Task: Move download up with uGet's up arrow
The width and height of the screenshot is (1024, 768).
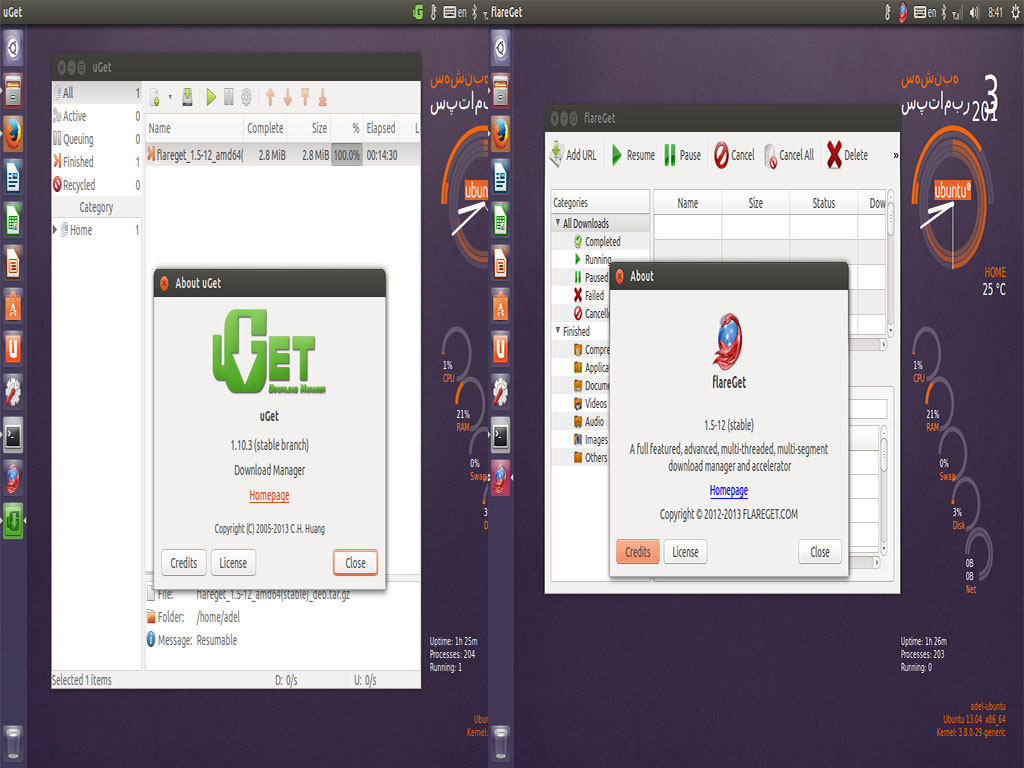Action: (x=270, y=97)
